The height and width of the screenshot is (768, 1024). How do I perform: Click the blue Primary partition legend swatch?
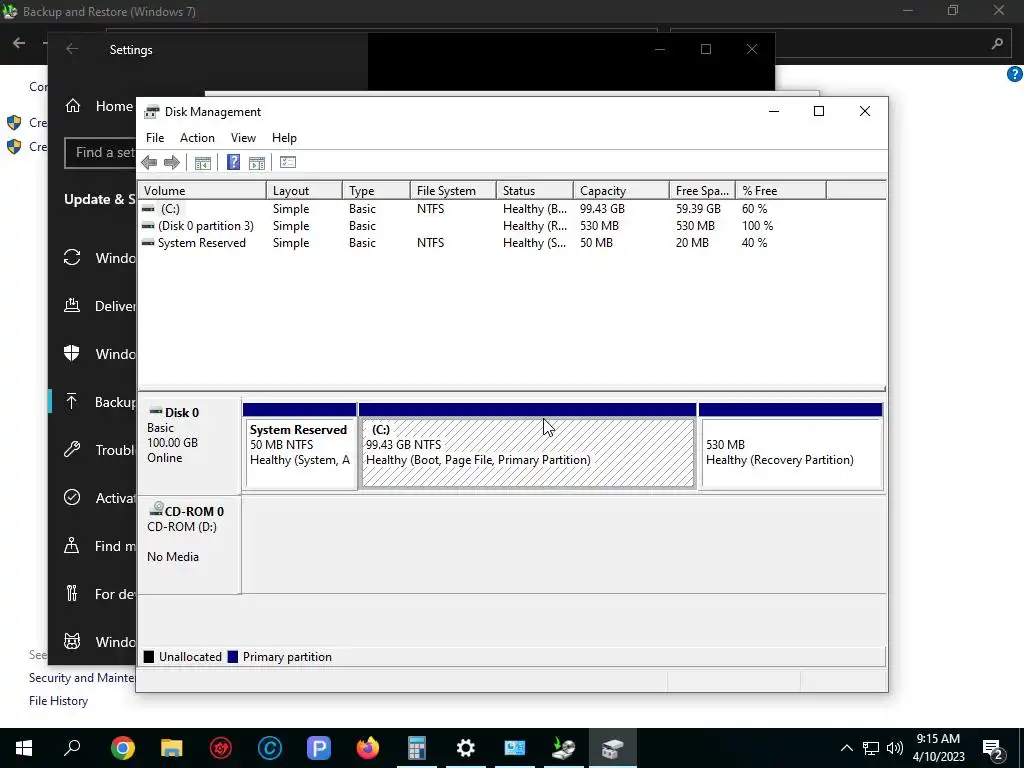(x=232, y=657)
